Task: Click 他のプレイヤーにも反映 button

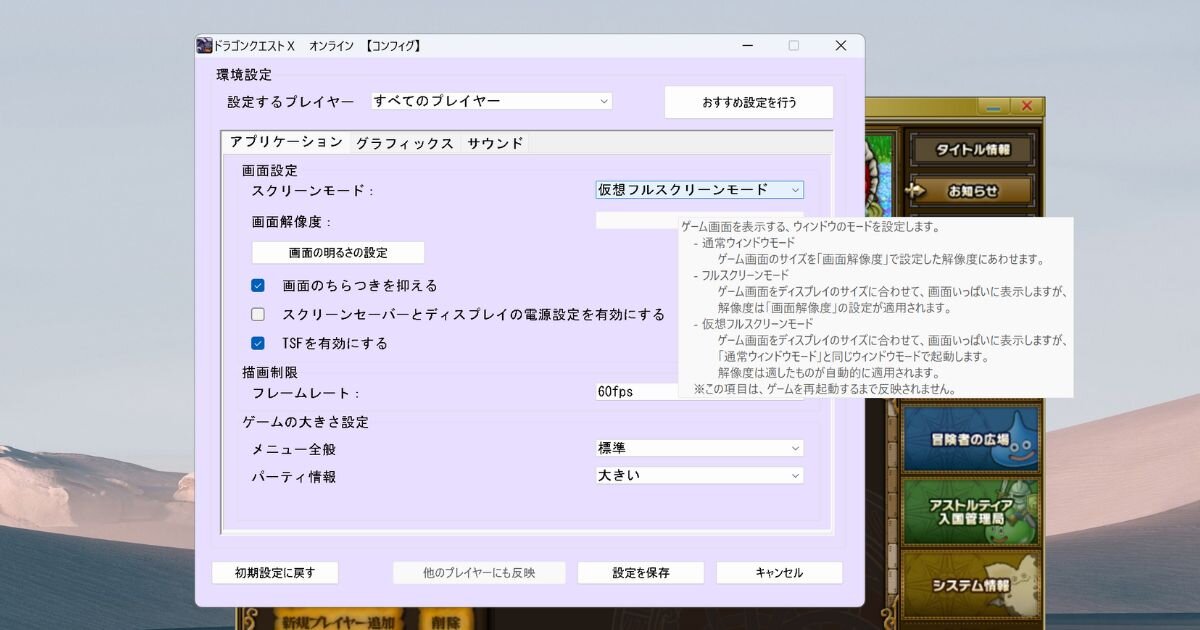Action: tap(479, 573)
